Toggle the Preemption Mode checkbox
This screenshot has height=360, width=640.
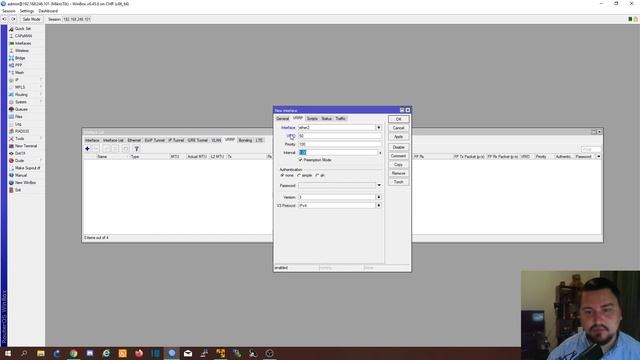coord(300,160)
